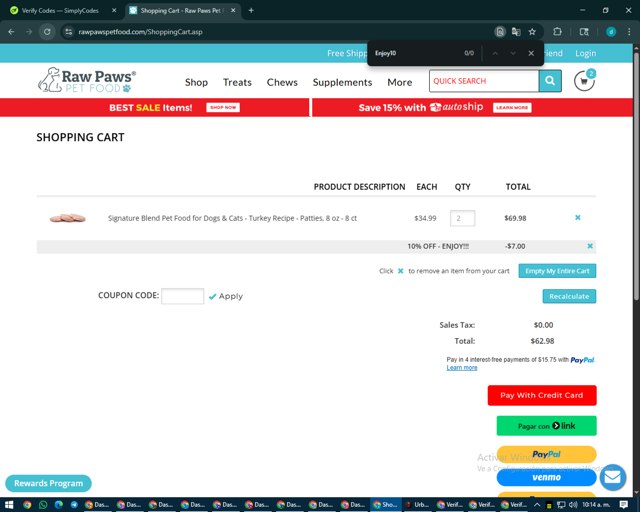Click the Recalculate button
This screenshot has height=512, width=640.
[x=569, y=296]
